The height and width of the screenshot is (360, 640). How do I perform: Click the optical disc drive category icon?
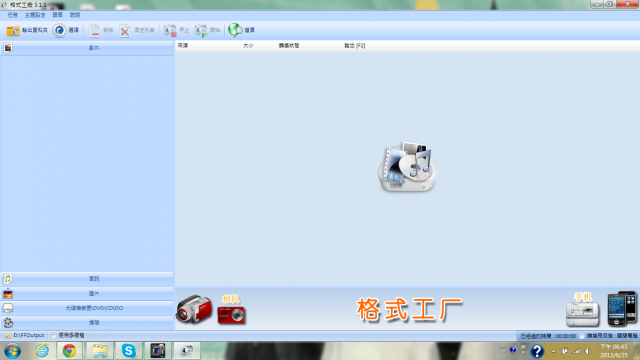pos(8,308)
